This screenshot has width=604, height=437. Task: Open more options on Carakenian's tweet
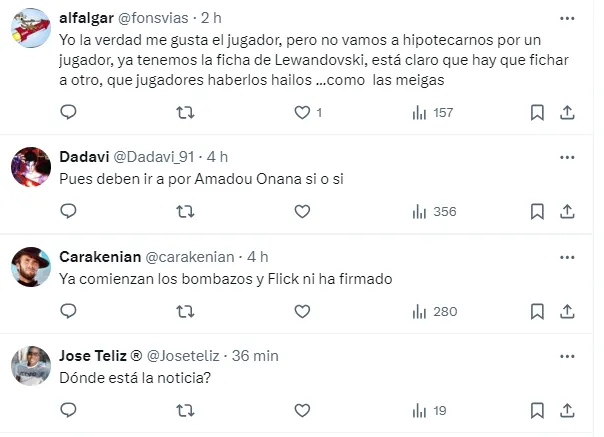pos(567,256)
